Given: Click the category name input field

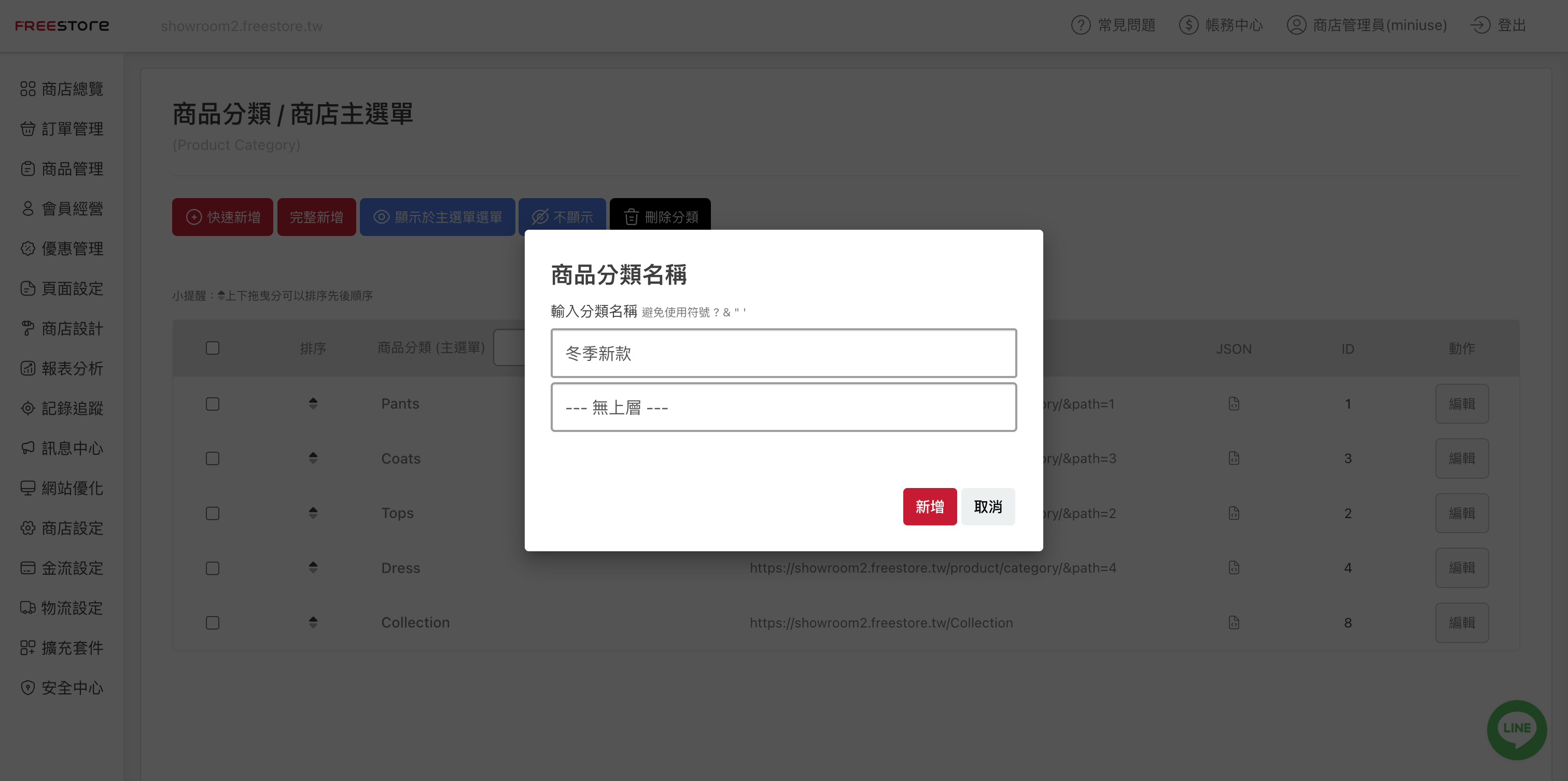Looking at the screenshot, I should 783,353.
